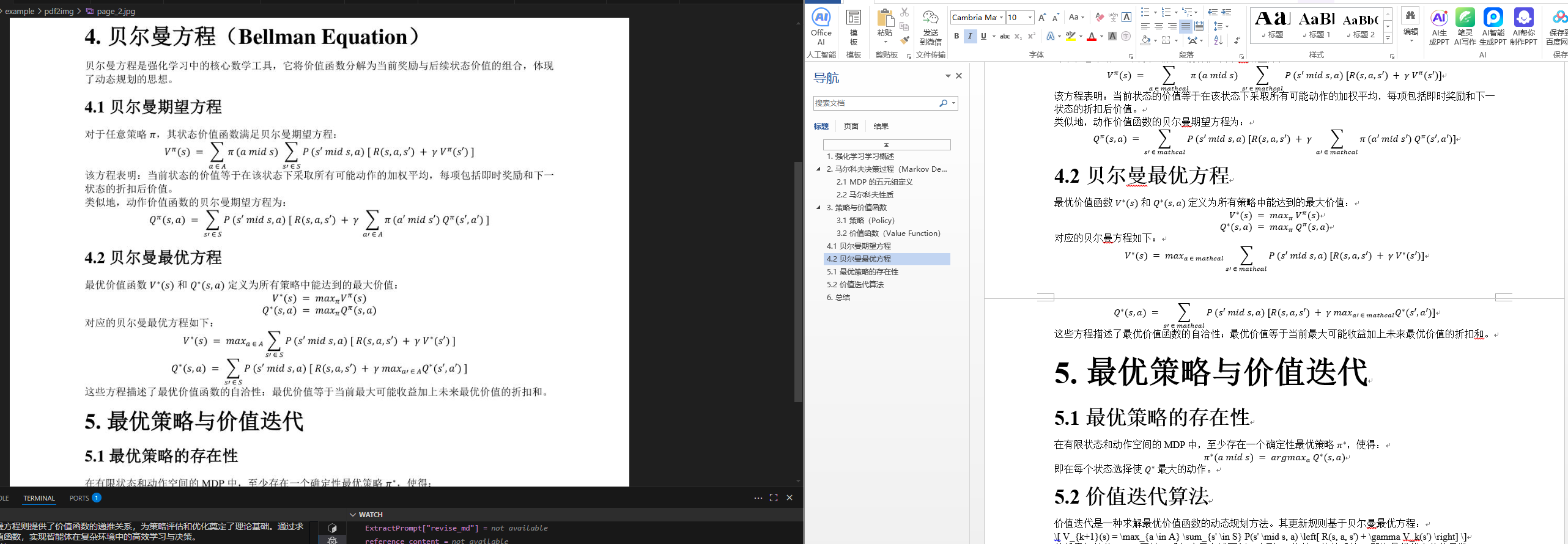This screenshot has width=1568, height=544.
Task: Switch to the 页面 navigation tab
Action: pyautogui.click(x=851, y=127)
